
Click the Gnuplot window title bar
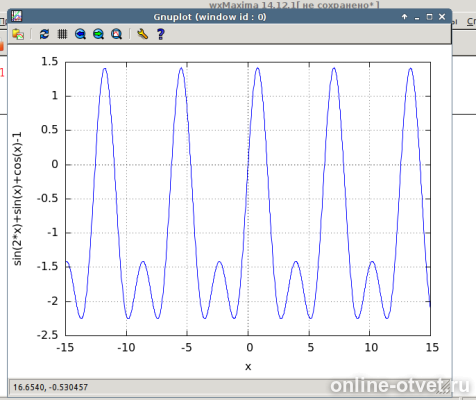pyautogui.click(x=210, y=17)
